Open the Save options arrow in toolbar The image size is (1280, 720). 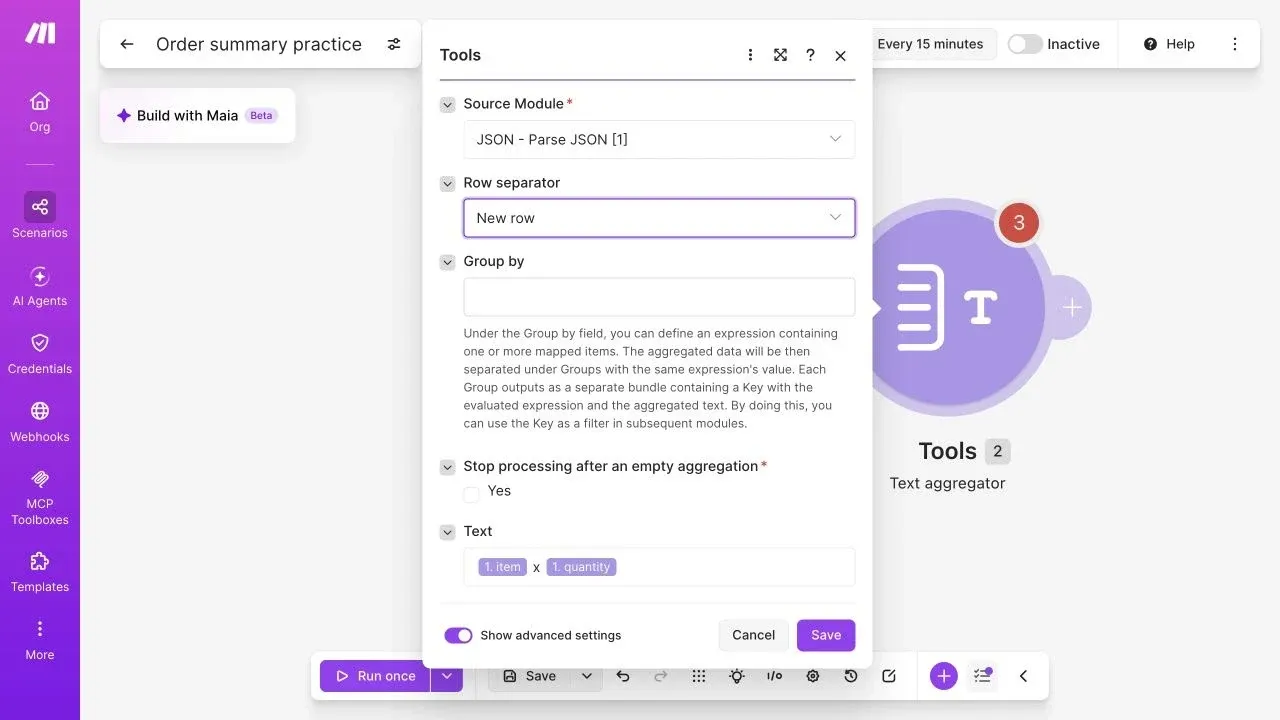[x=587, y=676]
